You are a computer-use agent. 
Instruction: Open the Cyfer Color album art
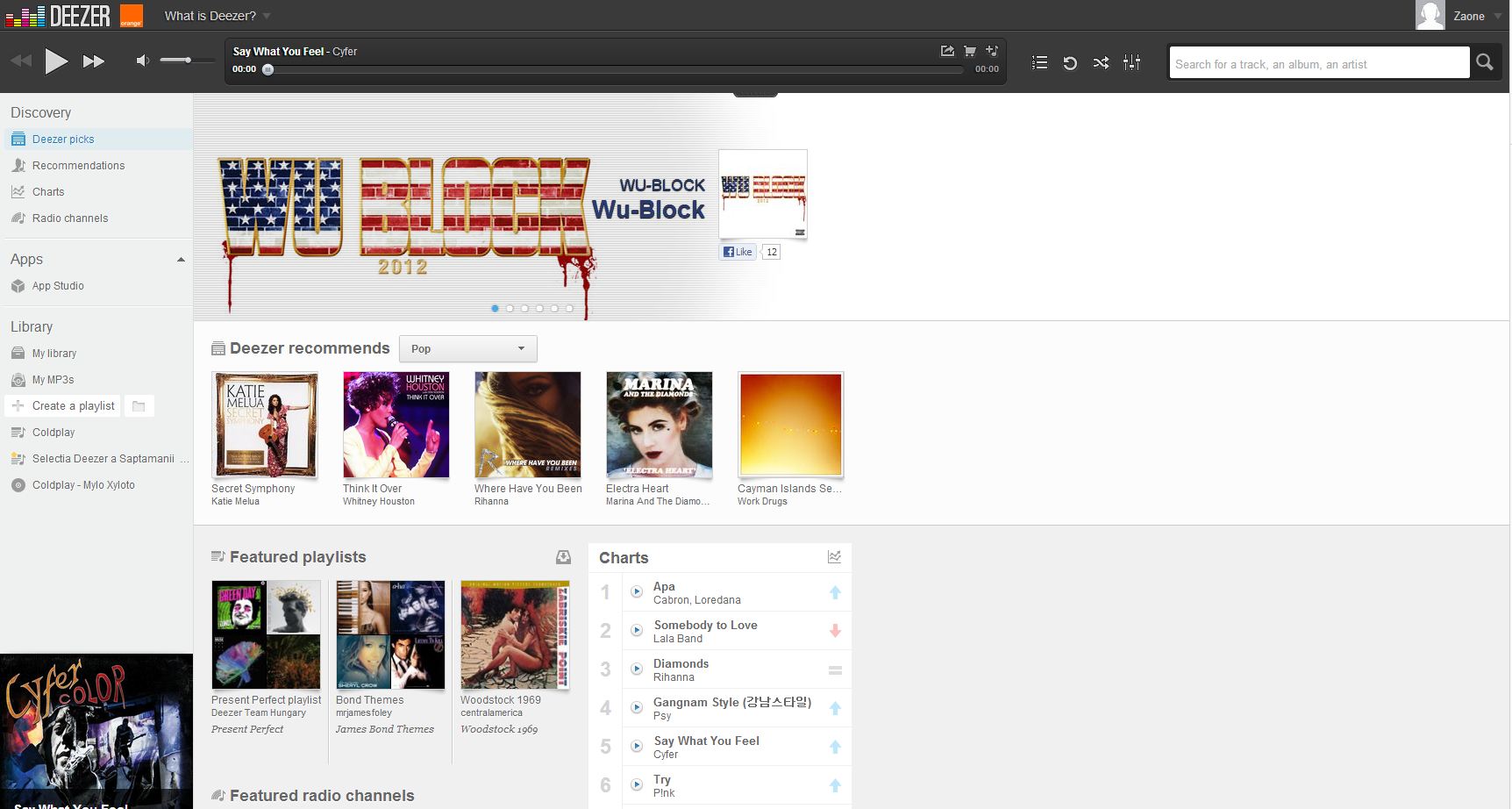(96, 731)
